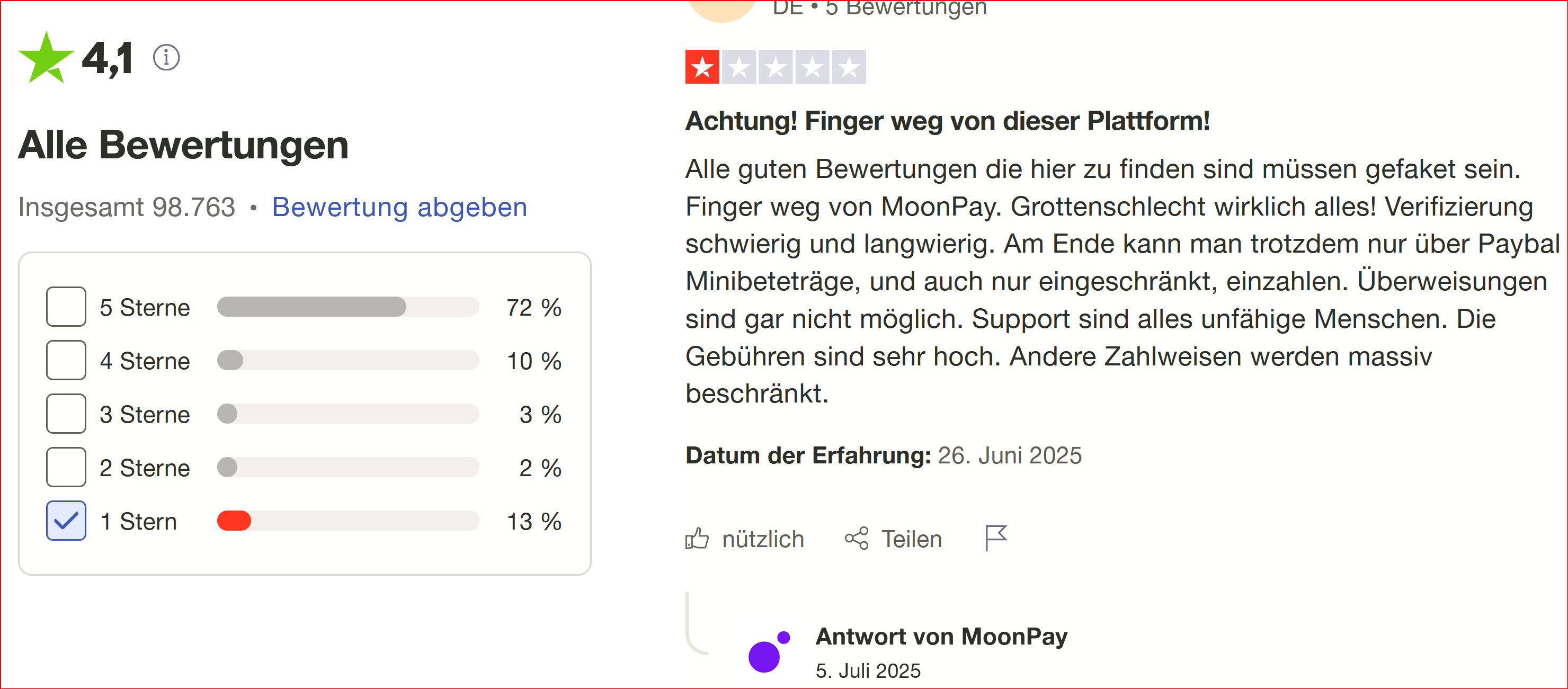Enable the 5 Sterne filter checkbox

coord(66,307)
